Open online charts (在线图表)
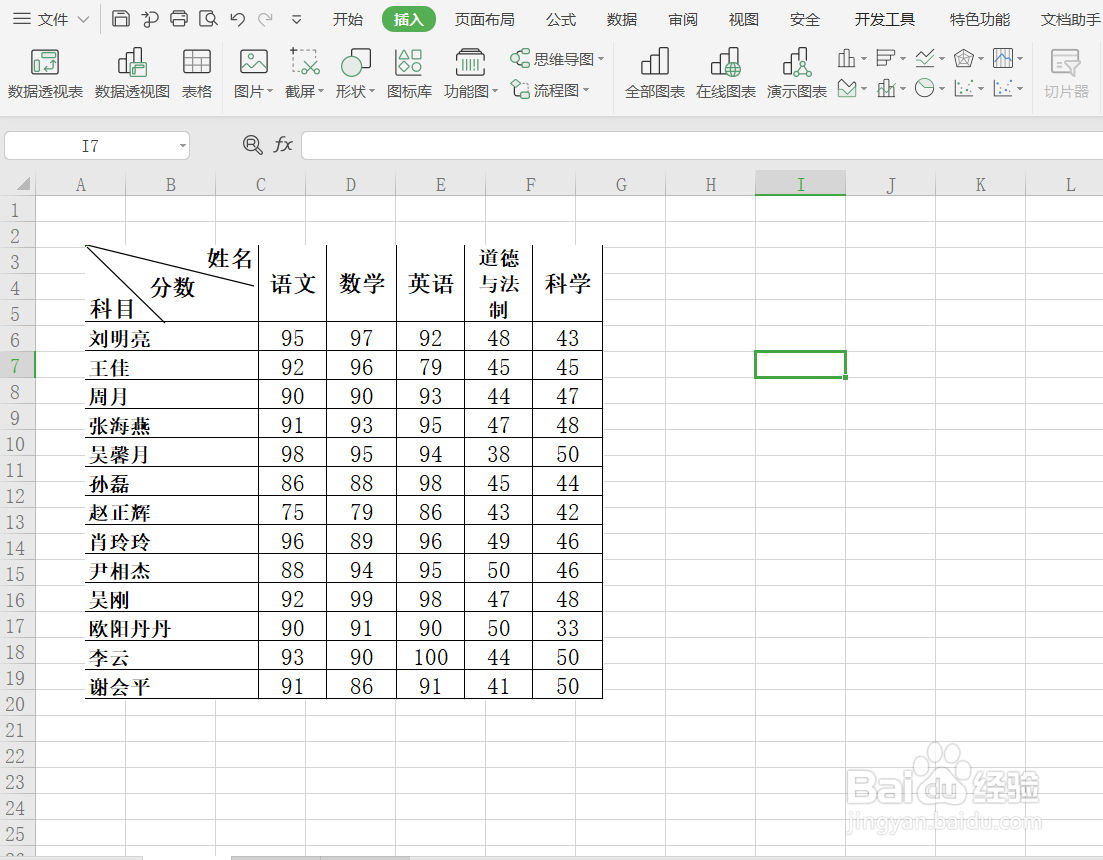 726,72
